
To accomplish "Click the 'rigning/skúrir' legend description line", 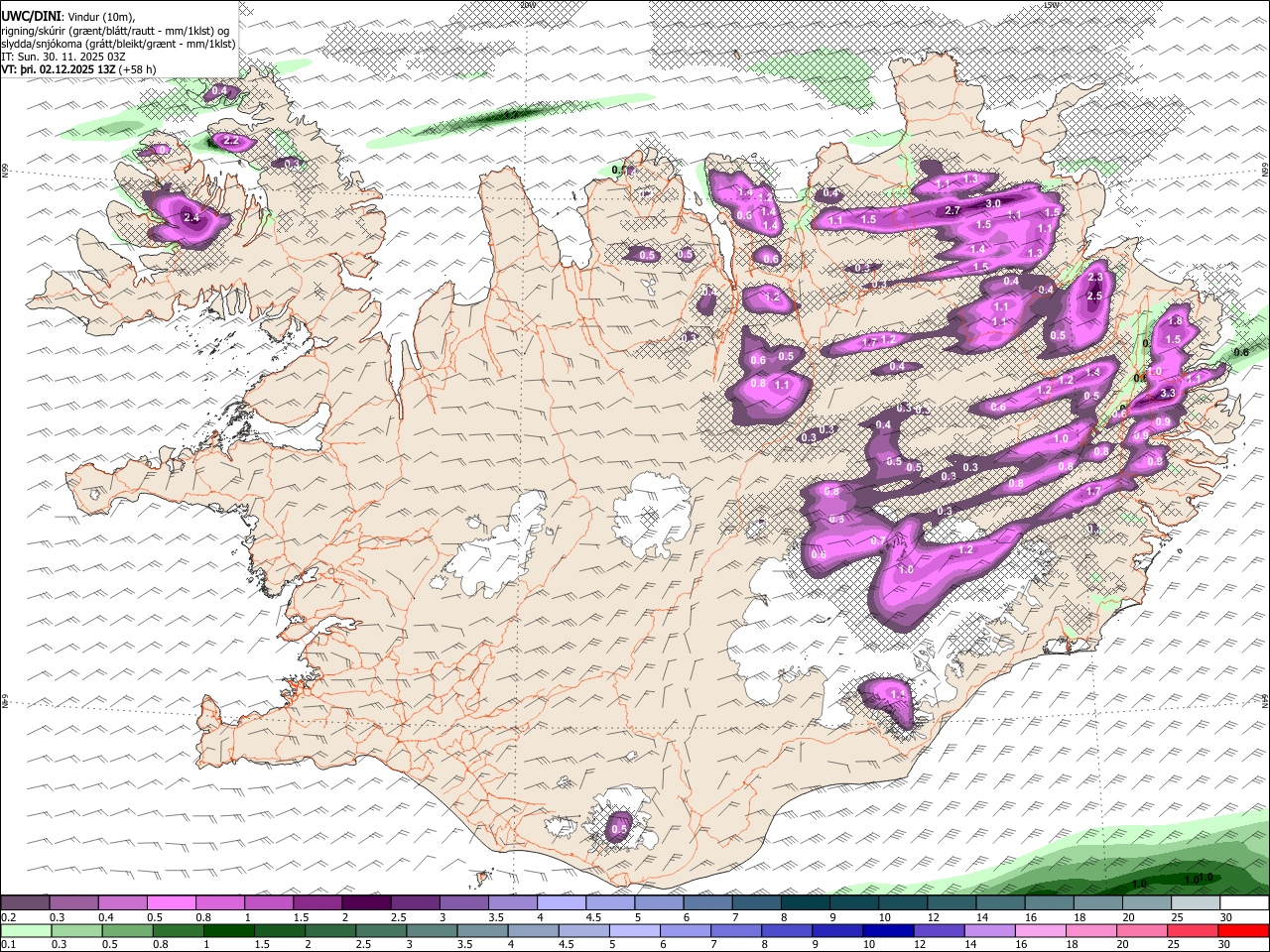I will (115, 30).
